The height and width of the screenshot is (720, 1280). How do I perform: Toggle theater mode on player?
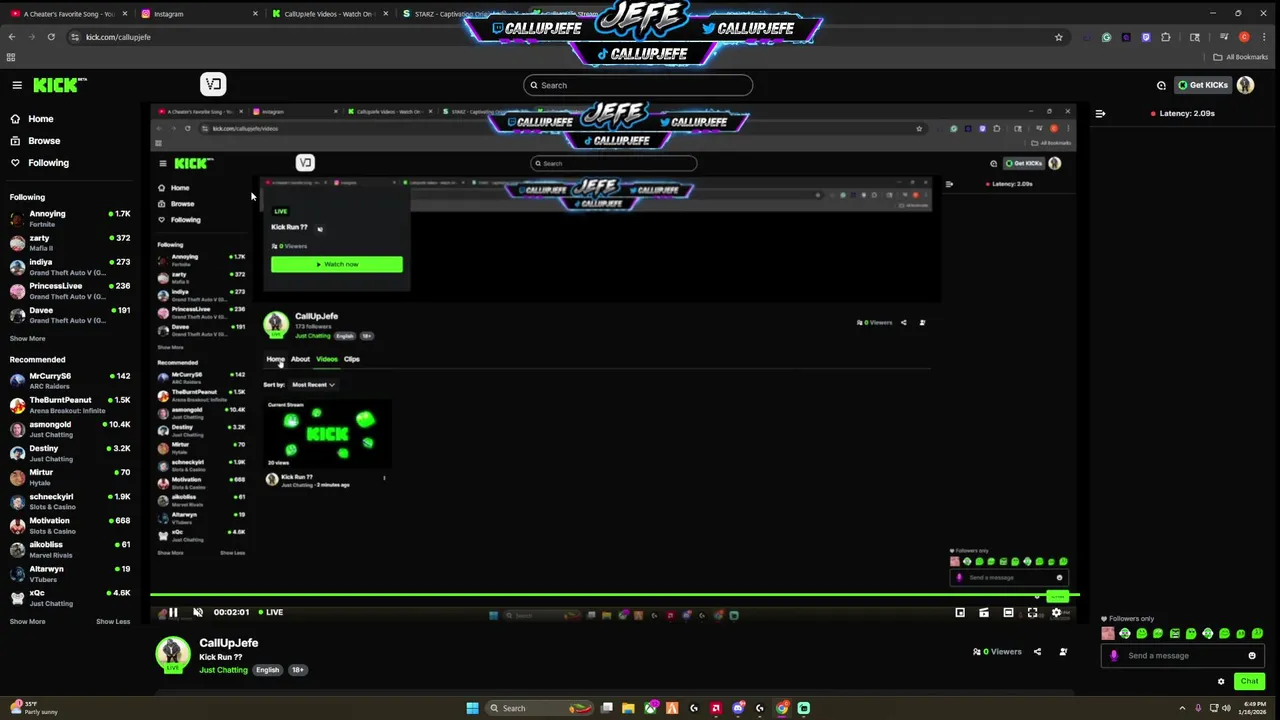click(1008, 612)
